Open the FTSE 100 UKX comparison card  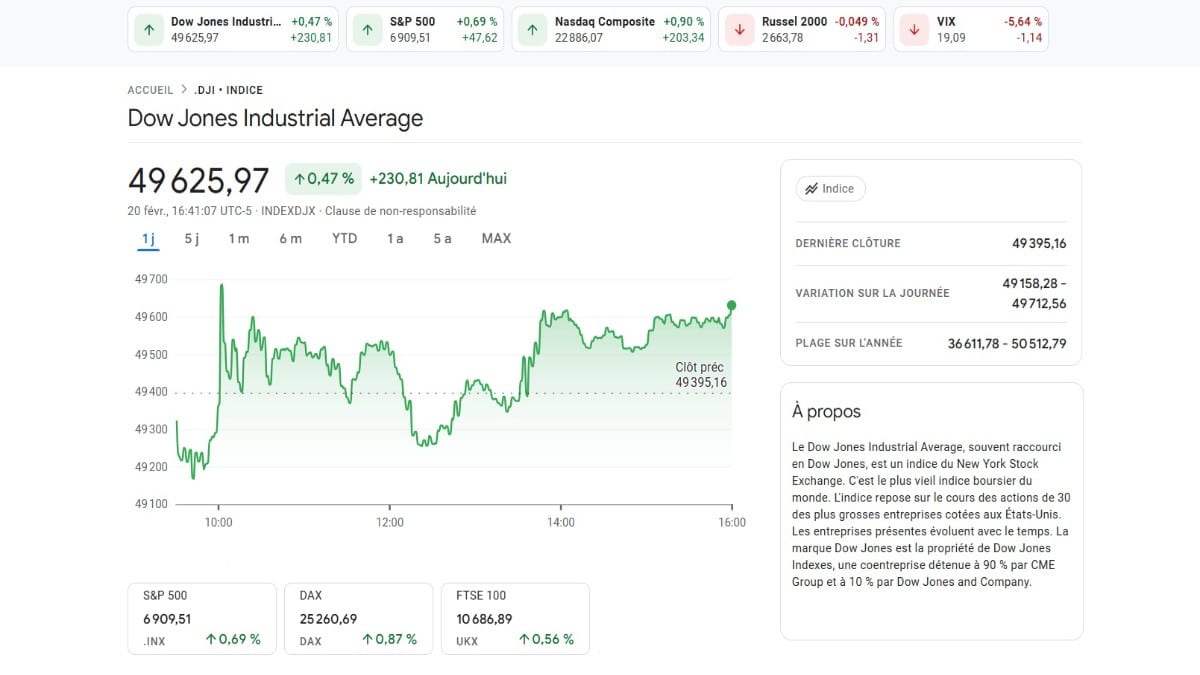coord(515,619)
